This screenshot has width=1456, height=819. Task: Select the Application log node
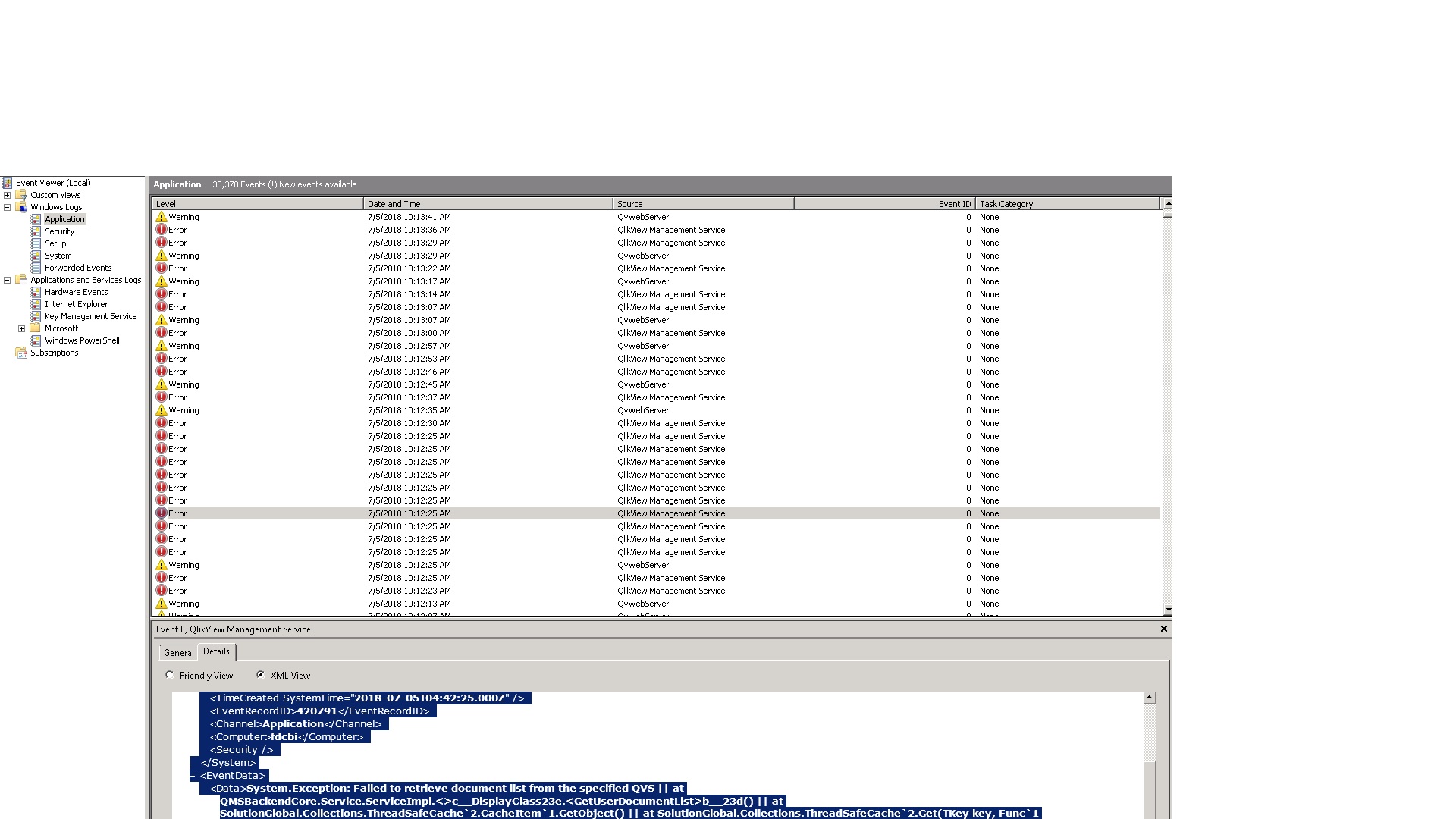[65, 218]
